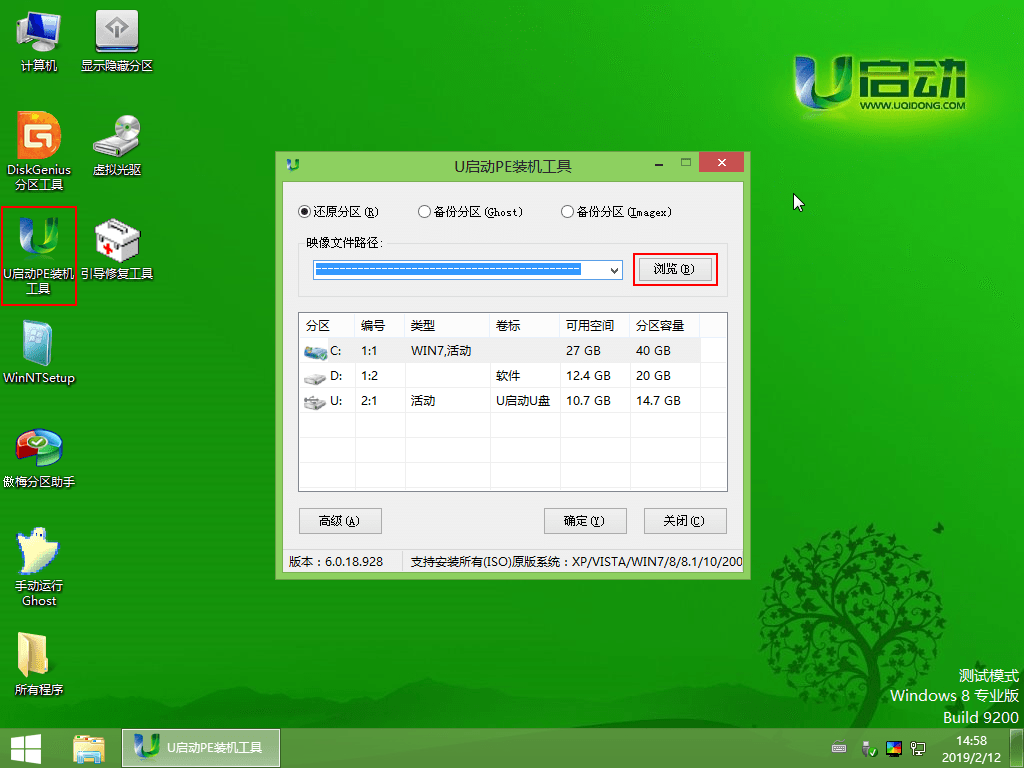Screen dimensions: 1024x768
Task: Expand the image file path dropdown
Action: (x=614, y=270)
